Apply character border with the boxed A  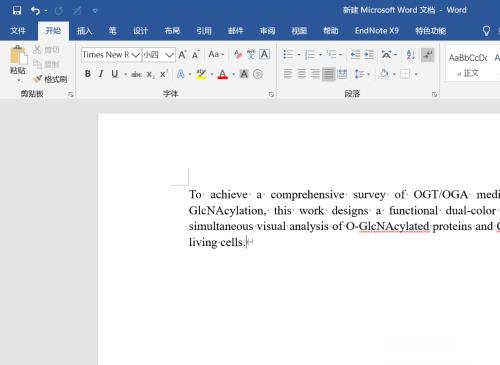264,54
